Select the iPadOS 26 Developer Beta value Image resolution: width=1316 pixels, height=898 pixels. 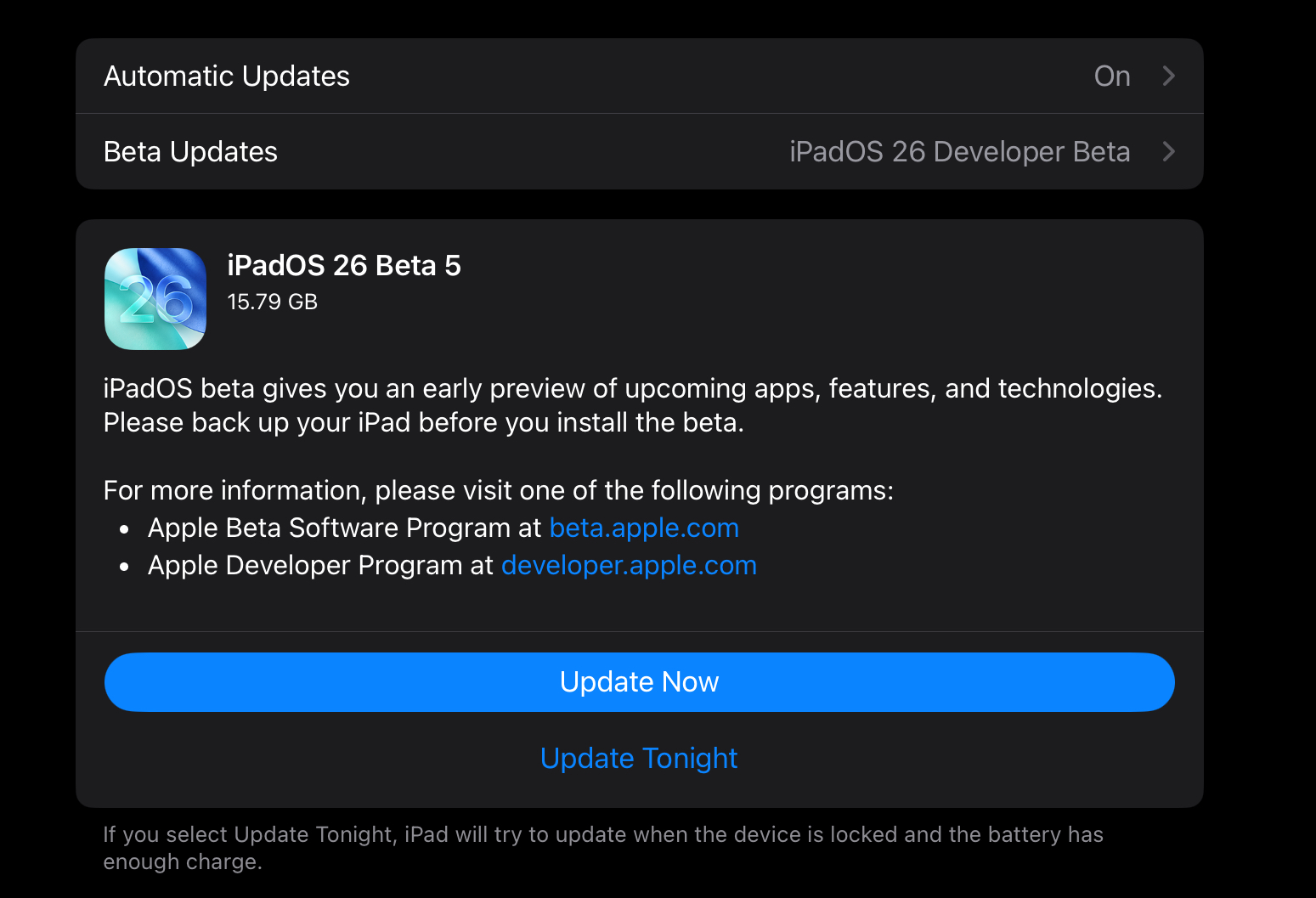pos(959,152)
